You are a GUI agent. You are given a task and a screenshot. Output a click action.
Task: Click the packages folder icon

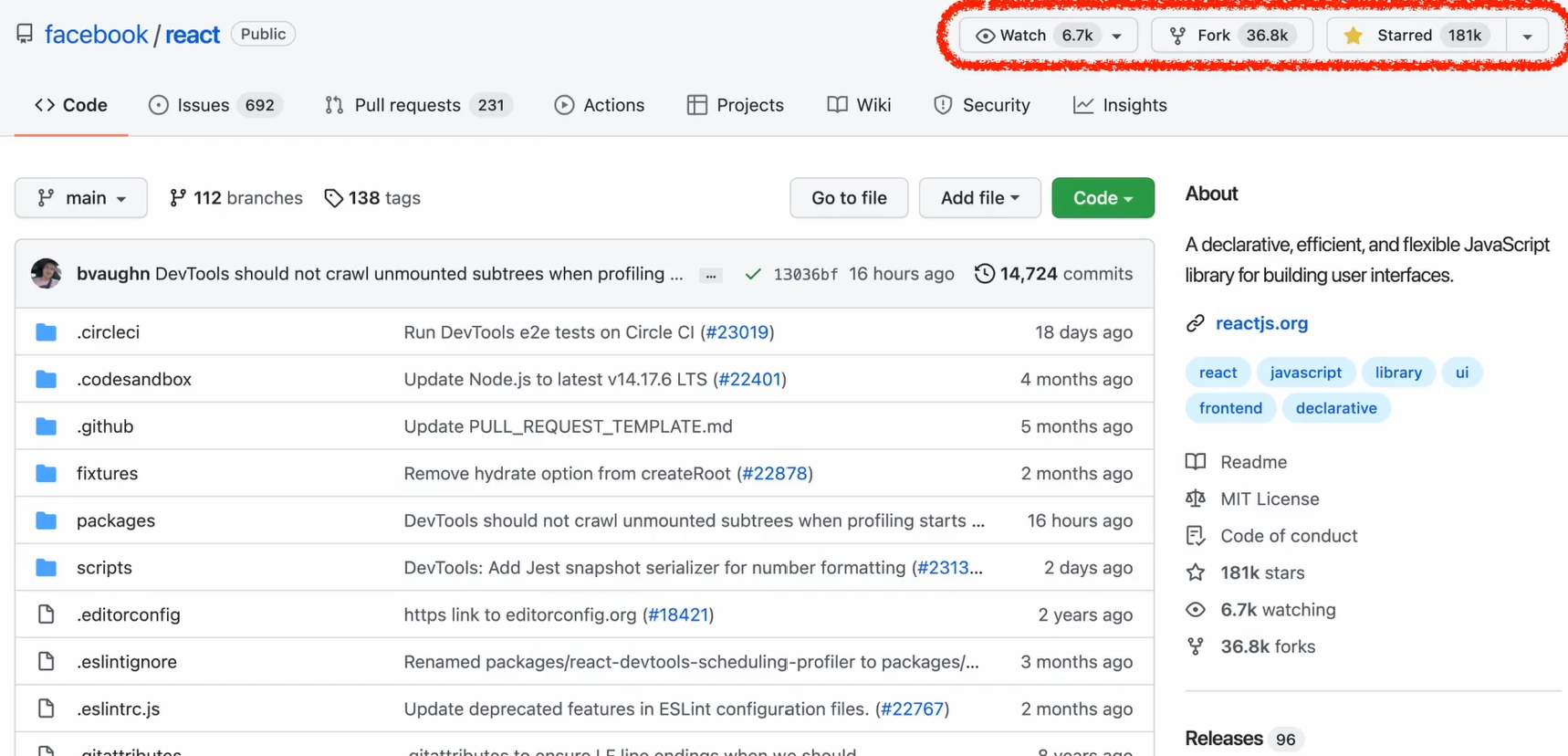46,520
